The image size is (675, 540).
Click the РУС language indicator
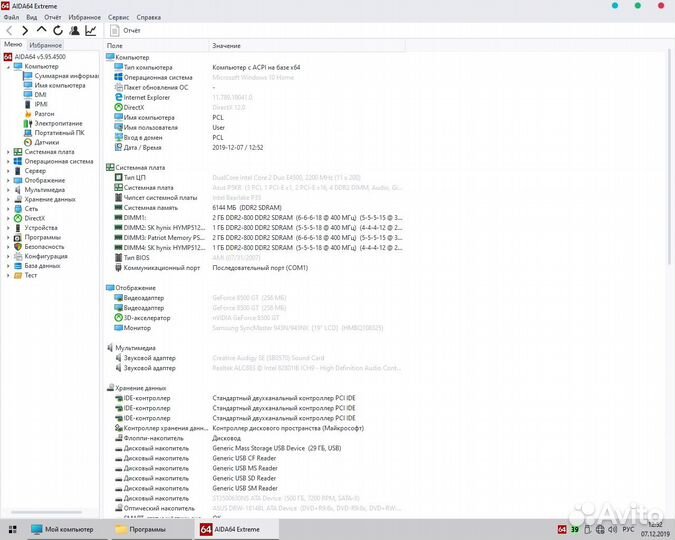coord(629,529)
